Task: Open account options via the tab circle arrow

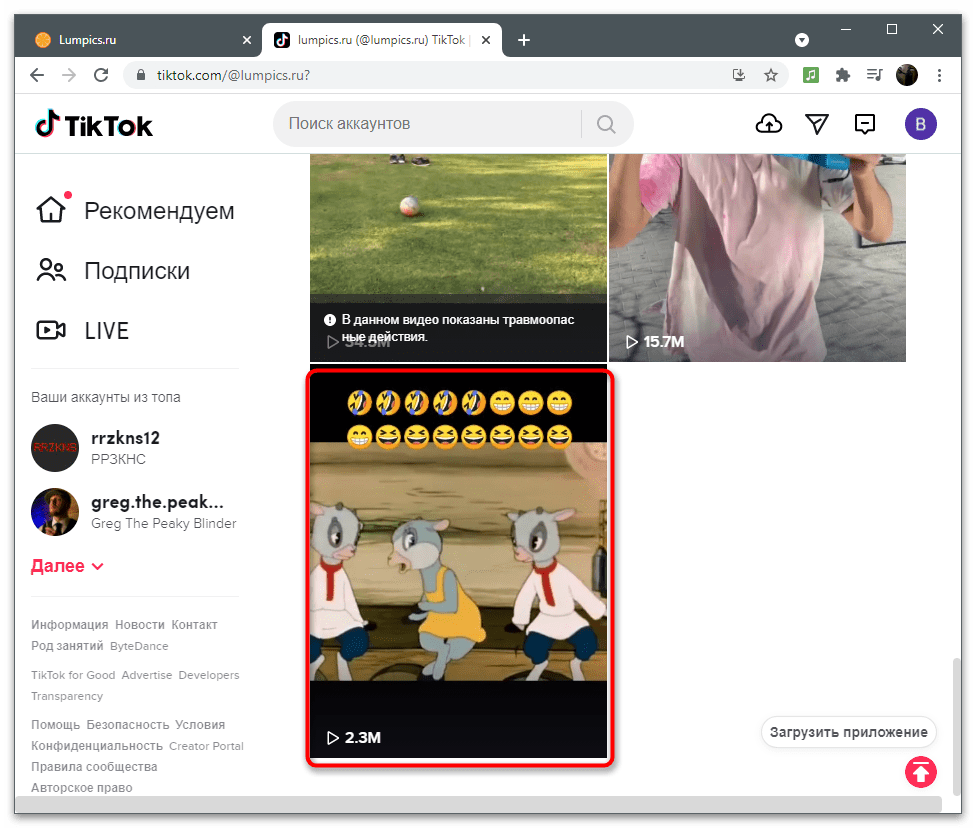Action: (x=802, y=40)
